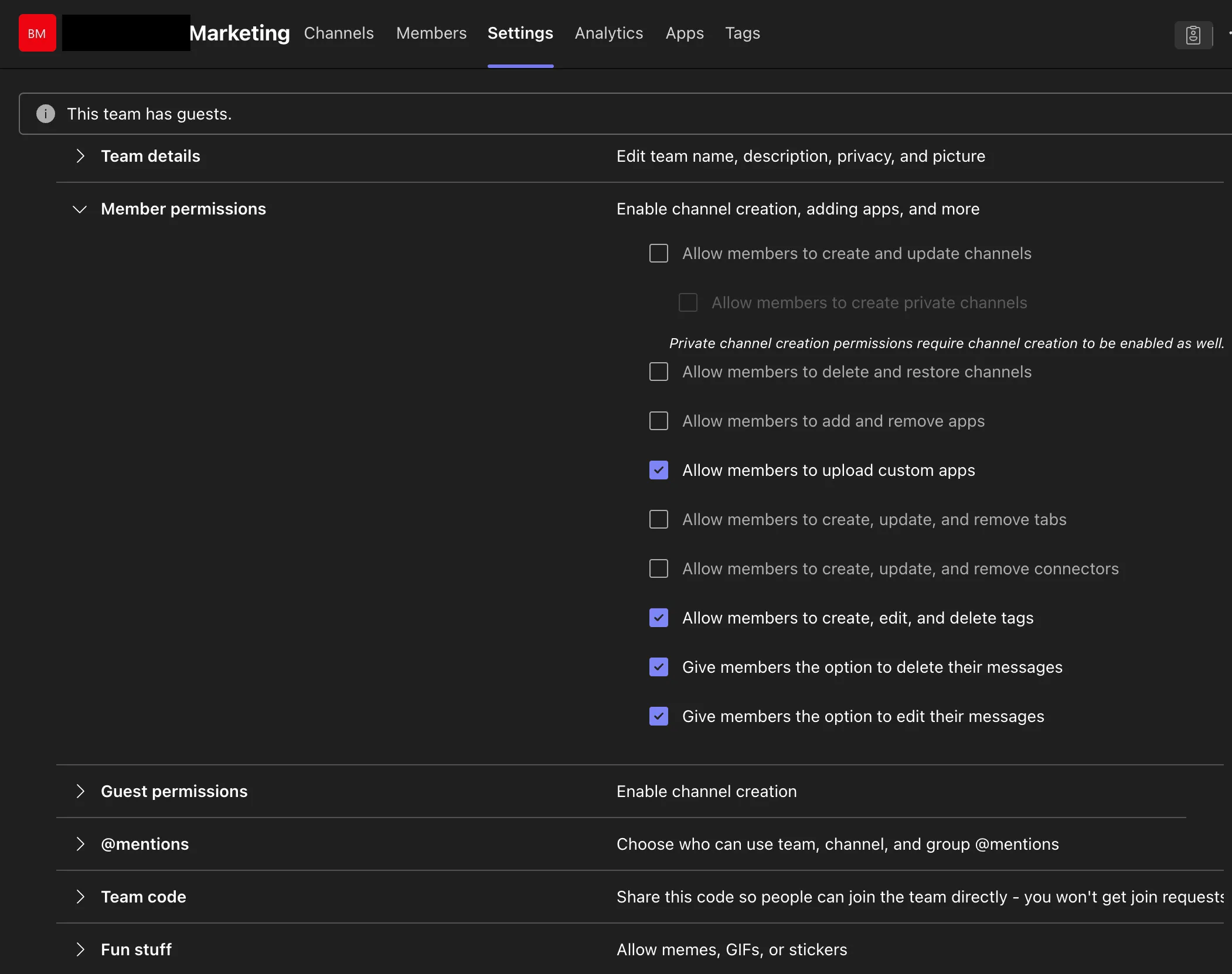The height and width of the screenshot is (974, 1232).
Task: Click 'Allow memes, GIFs, or stickers' description
Action: click(732, 949)
